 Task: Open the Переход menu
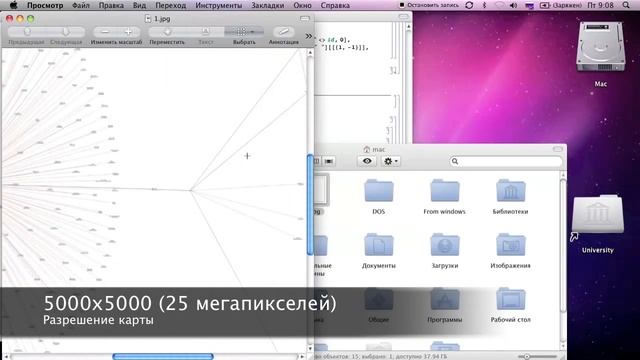point(171,5)
